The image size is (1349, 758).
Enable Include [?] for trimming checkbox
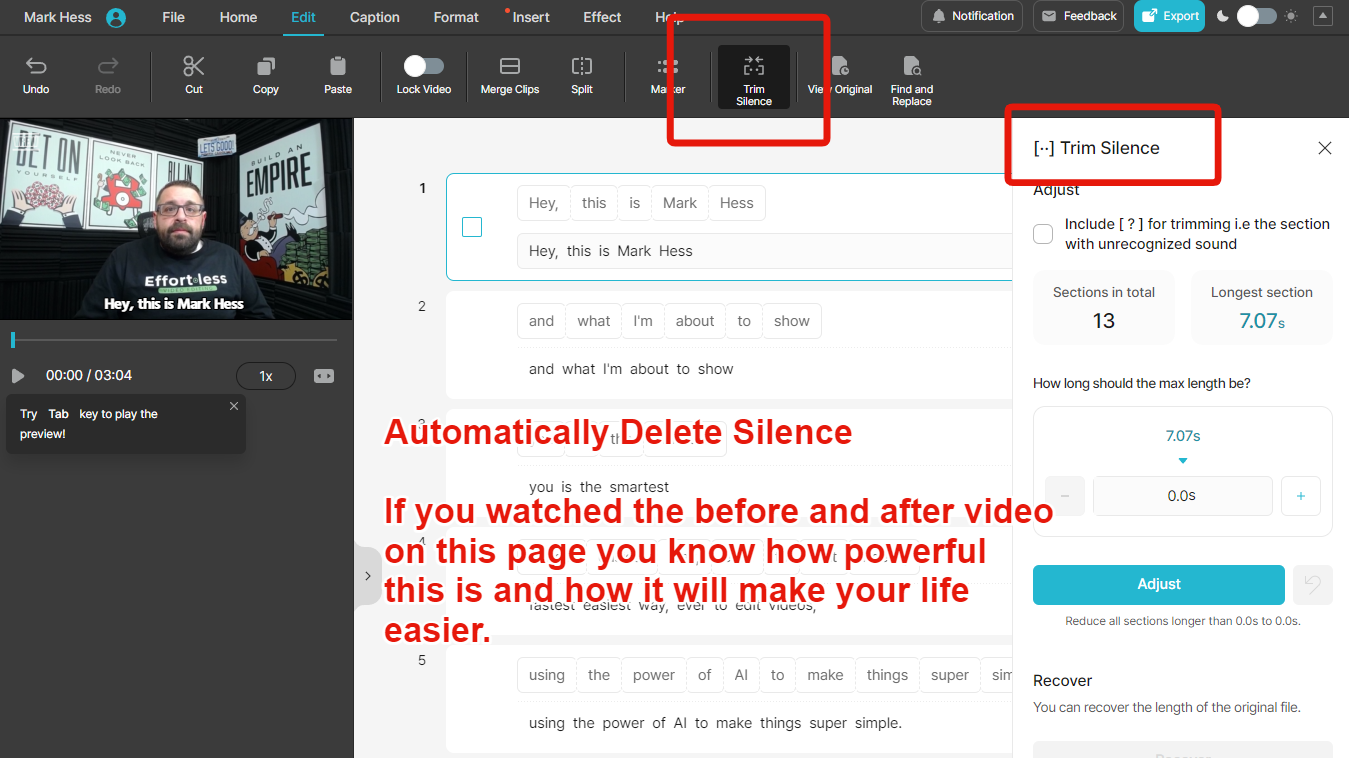(1043, 234)
